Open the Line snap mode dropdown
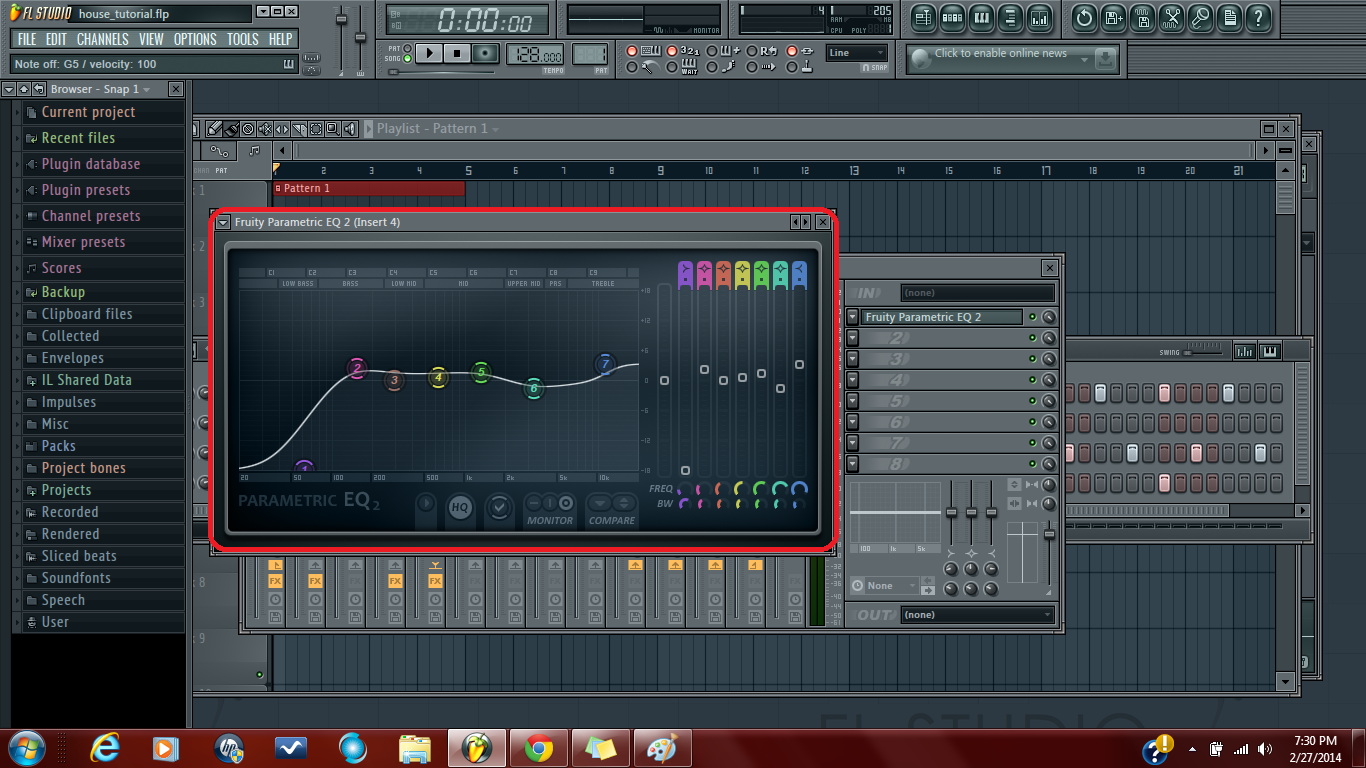This screenshot has height=768, width=1366. [855, 54]
